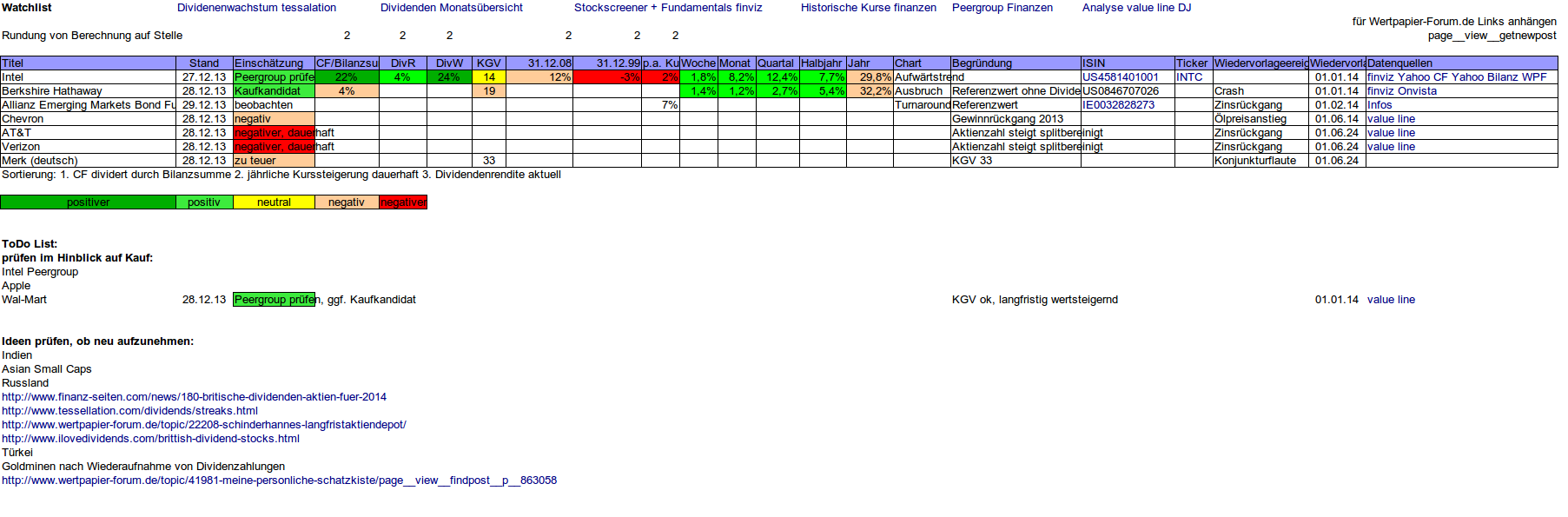Open the Dividenenwachstum tessalation link

pos(256,8)
